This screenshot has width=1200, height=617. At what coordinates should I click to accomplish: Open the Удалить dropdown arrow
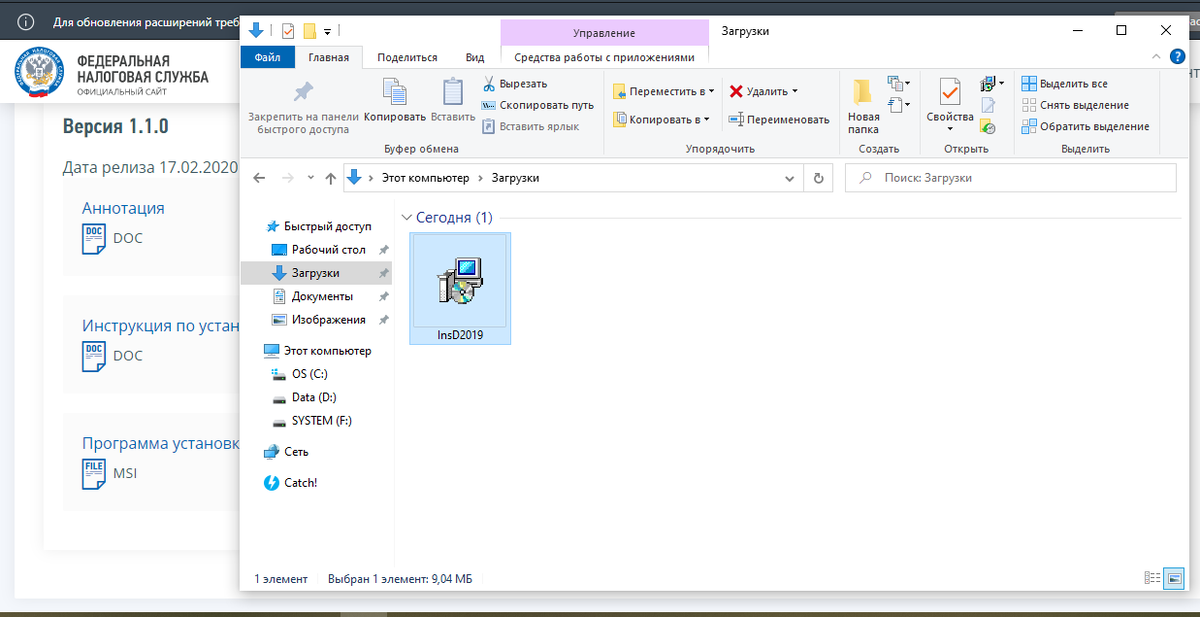[x=795, y=91]
